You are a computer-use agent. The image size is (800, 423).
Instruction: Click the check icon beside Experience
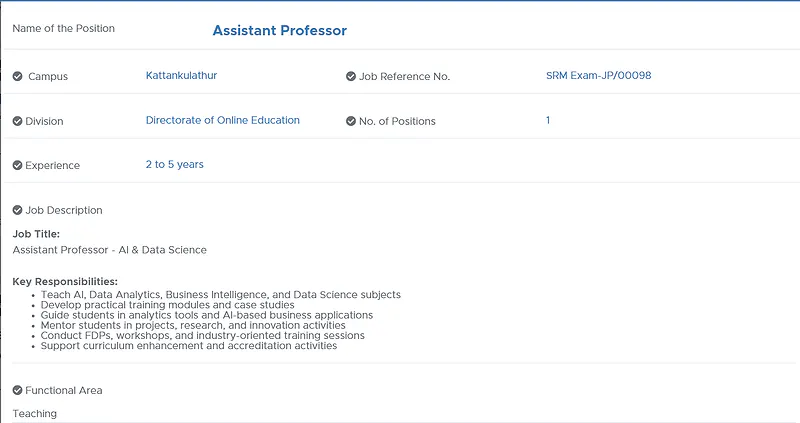(17, 165)
